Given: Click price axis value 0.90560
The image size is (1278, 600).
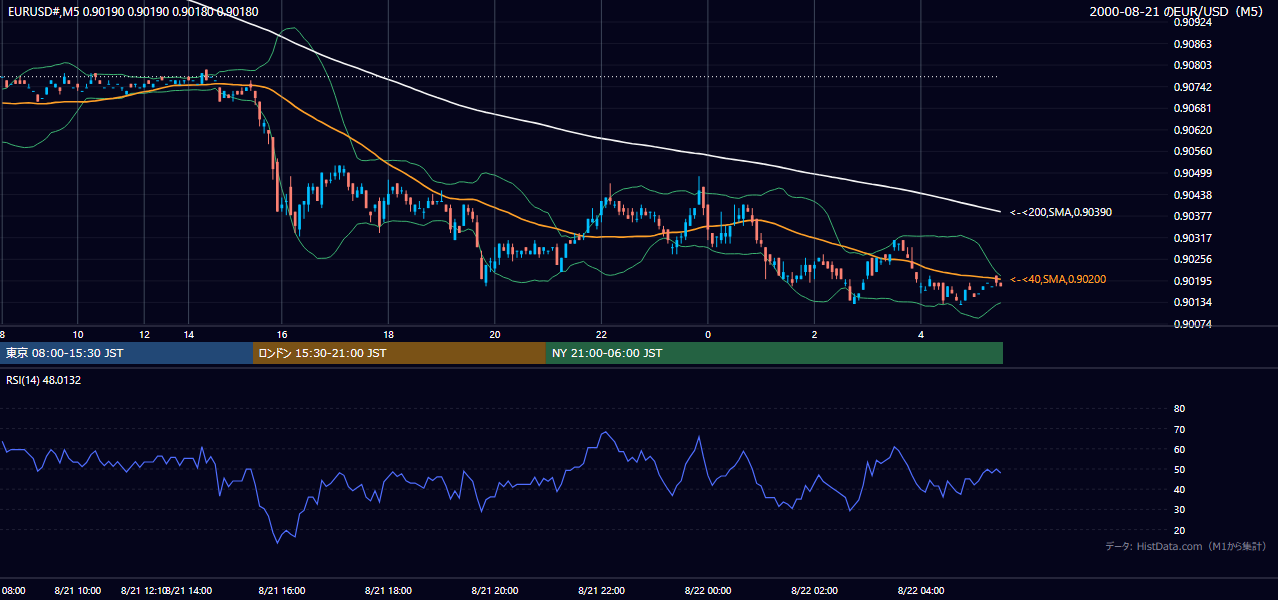Looking at the screenshot, I should point(1191,151).
